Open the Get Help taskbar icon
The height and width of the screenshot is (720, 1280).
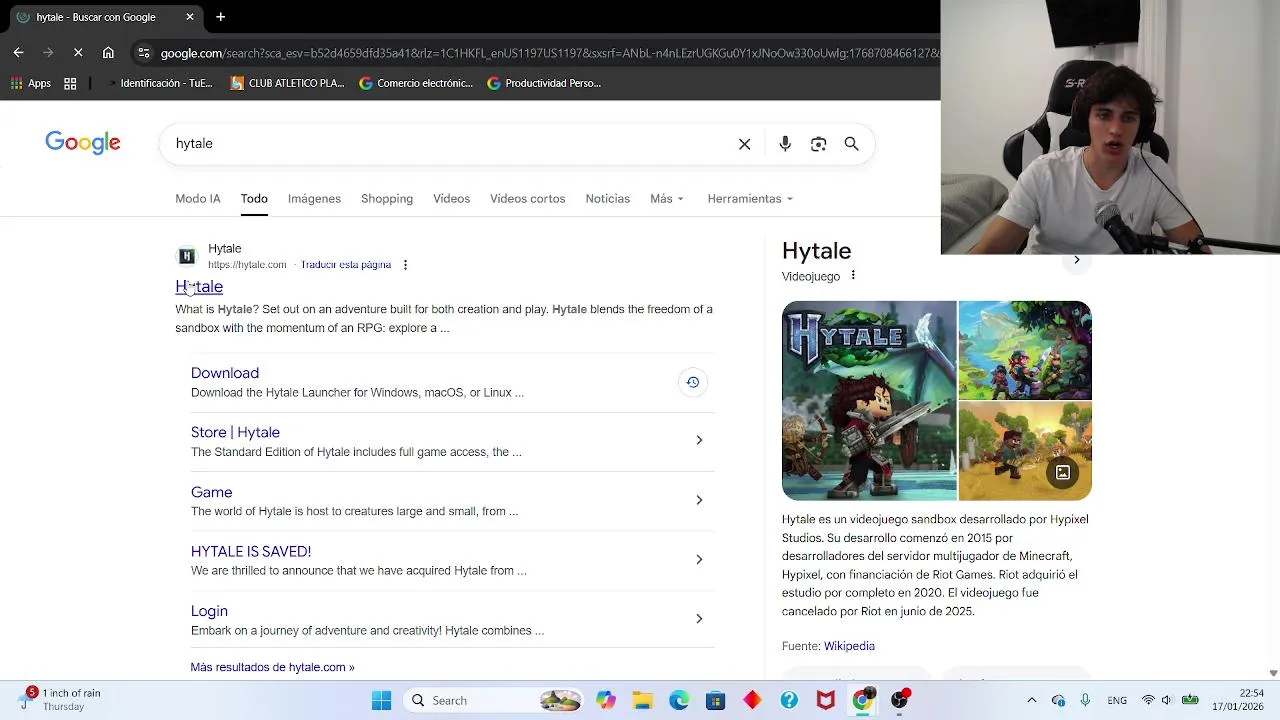pos(789,700)
